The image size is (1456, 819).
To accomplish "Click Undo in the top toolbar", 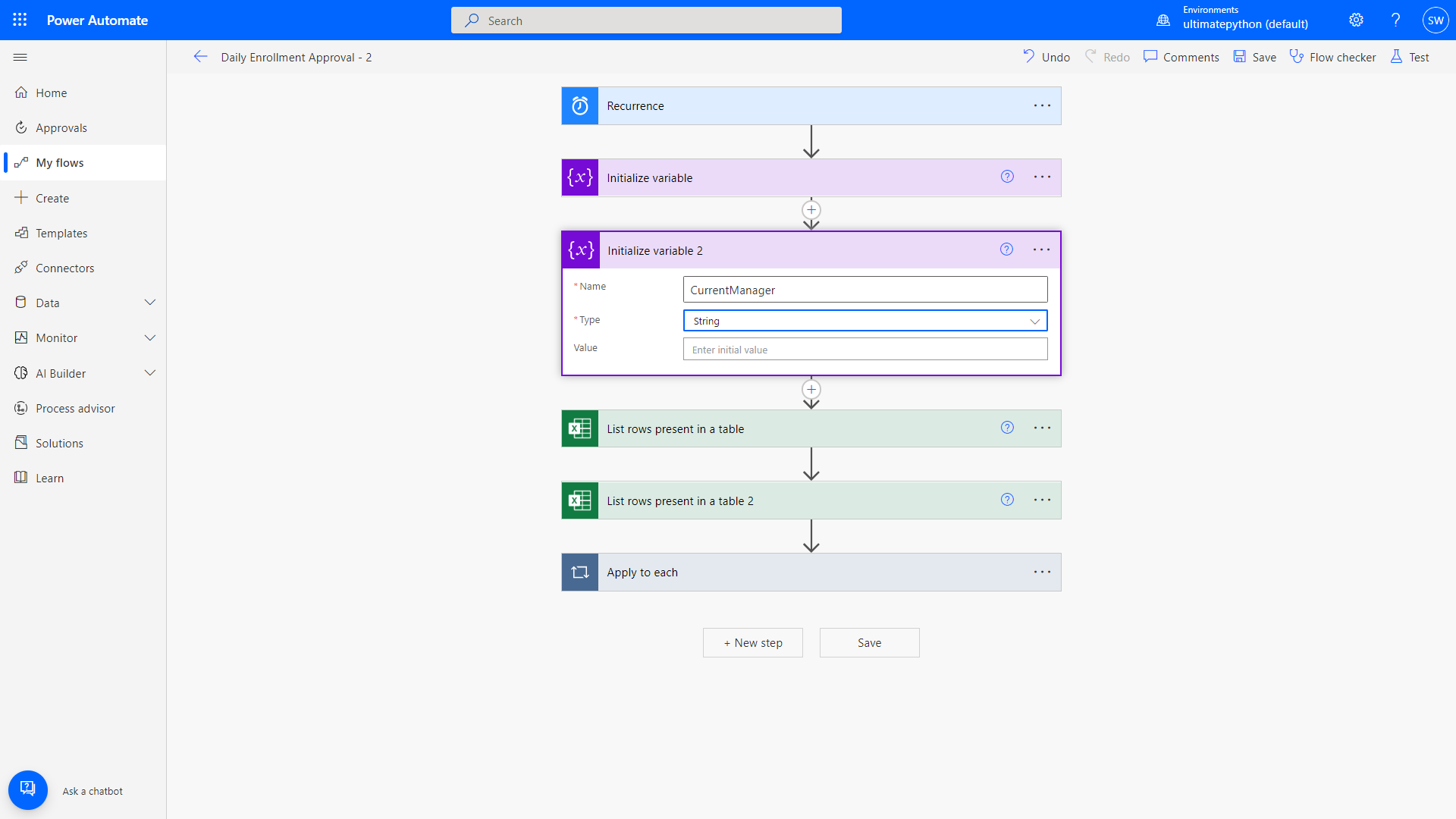I will [x=1046, y=57].
